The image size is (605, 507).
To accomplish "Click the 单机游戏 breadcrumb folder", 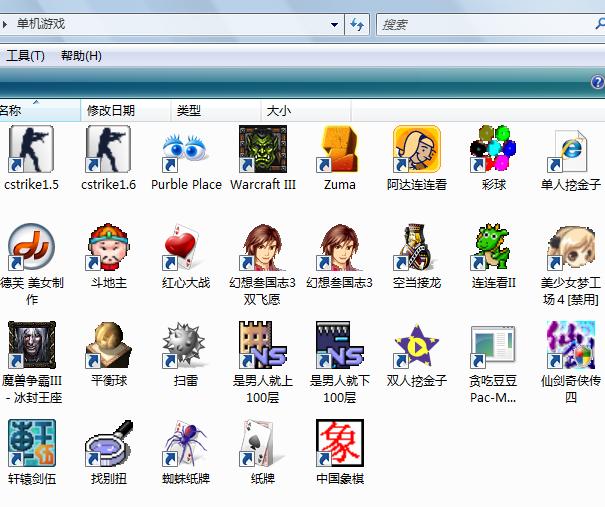I will [41, 24].
